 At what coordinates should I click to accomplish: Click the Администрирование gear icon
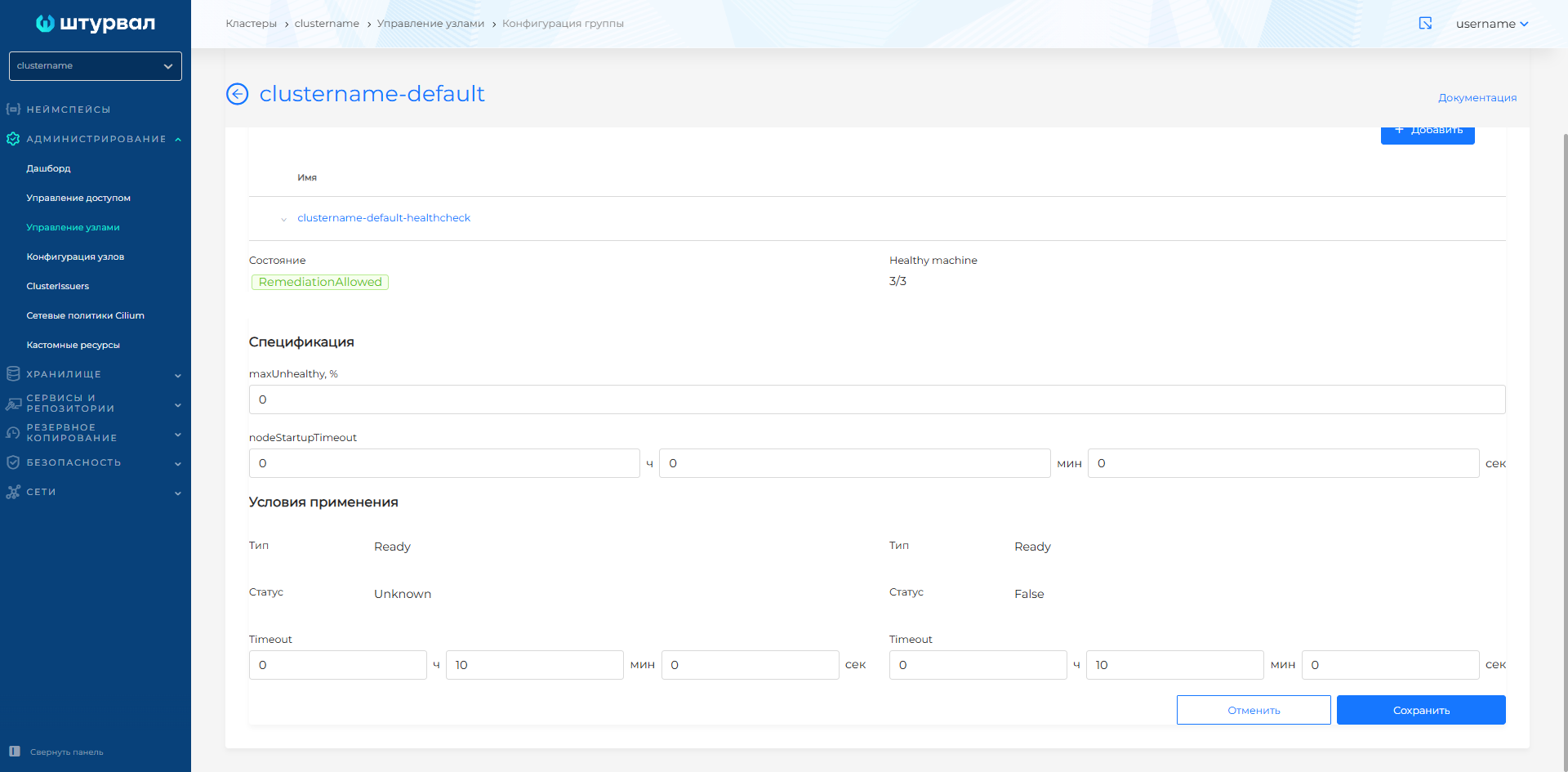pos(13,139)
